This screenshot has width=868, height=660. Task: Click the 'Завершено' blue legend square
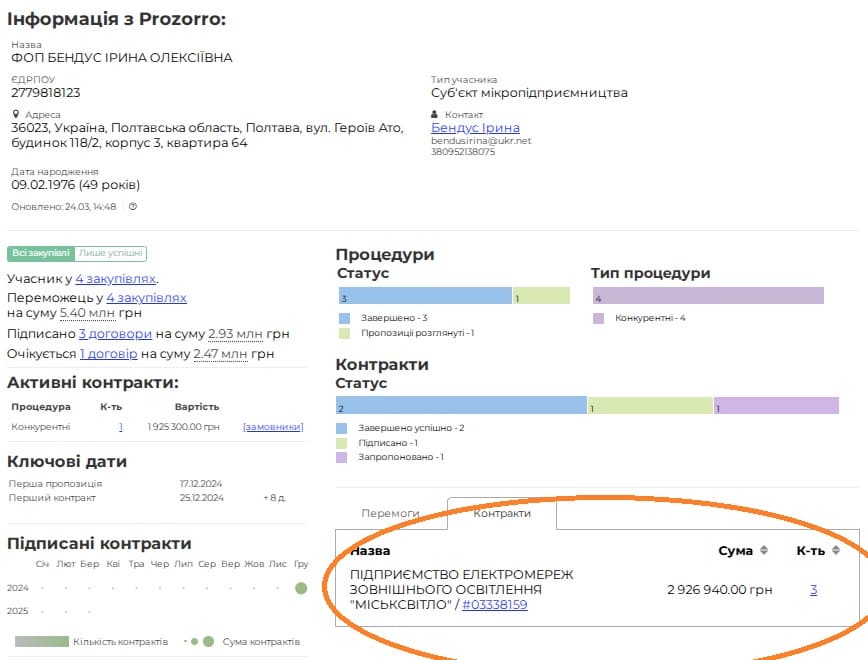[x=345, y=318]
